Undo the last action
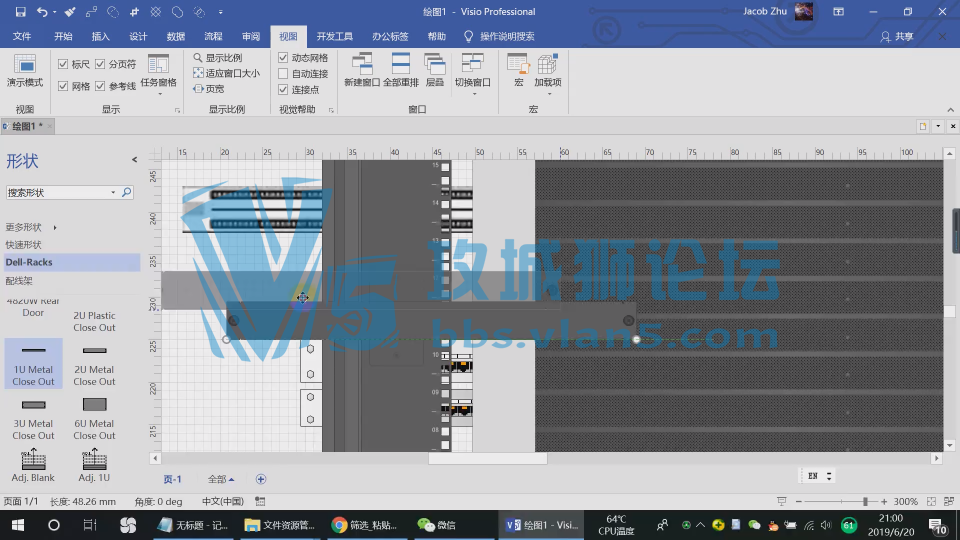960x540 pixels. coord(42,12)
